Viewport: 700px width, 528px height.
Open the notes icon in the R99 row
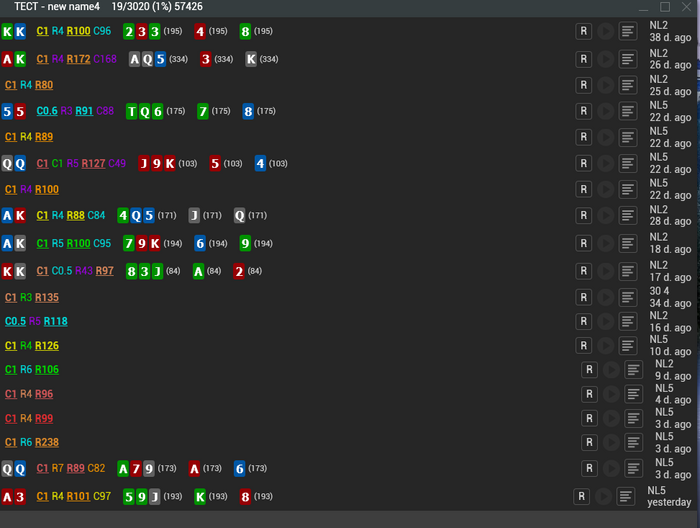point(633,418)
